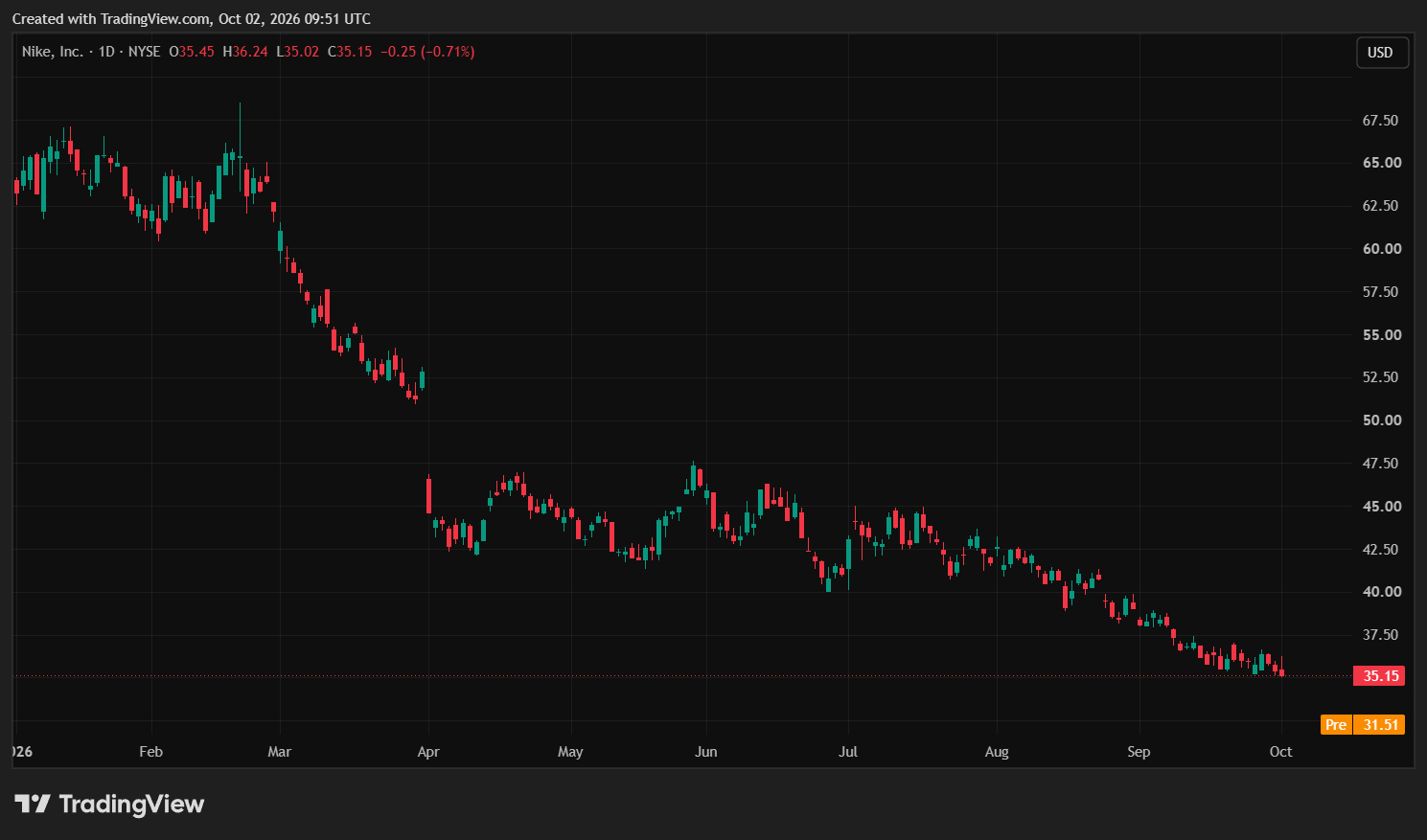Click the large red April gap-down candle
The width and height of the screenshot is (1427, 840).
pyautogui.click(x=428, y=495)
